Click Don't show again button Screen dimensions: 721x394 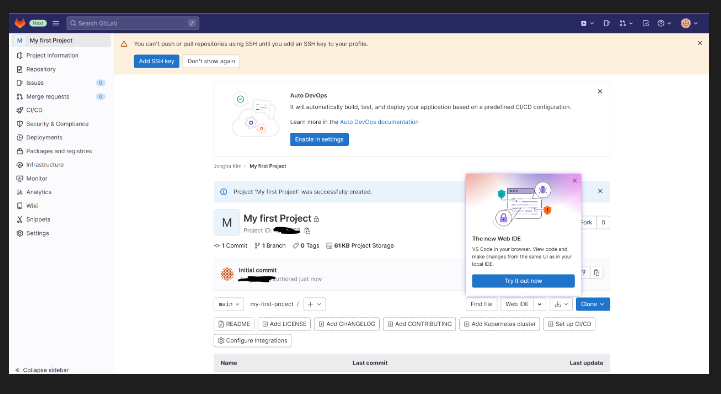(211, 61)
